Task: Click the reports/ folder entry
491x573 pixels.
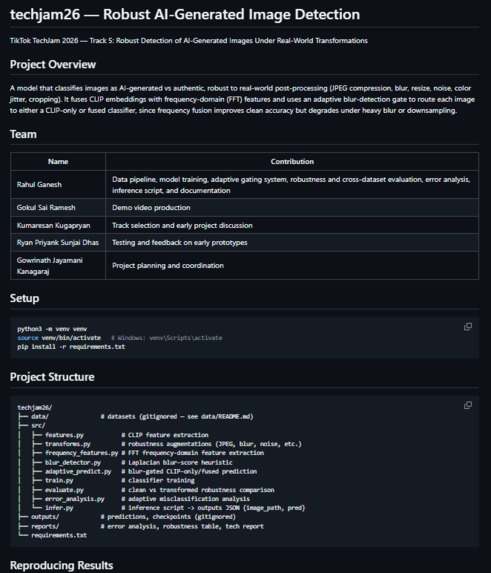Action: [x=45, y=526]
